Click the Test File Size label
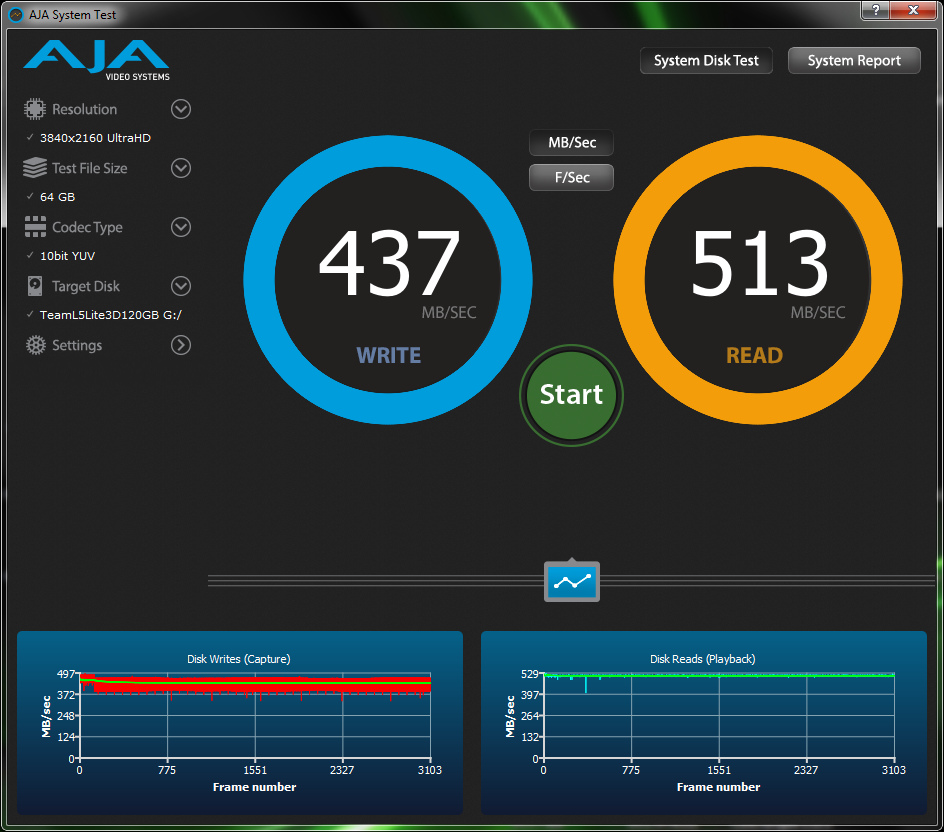The width and height of the screenshot is (944, 832). coord(90,168)
